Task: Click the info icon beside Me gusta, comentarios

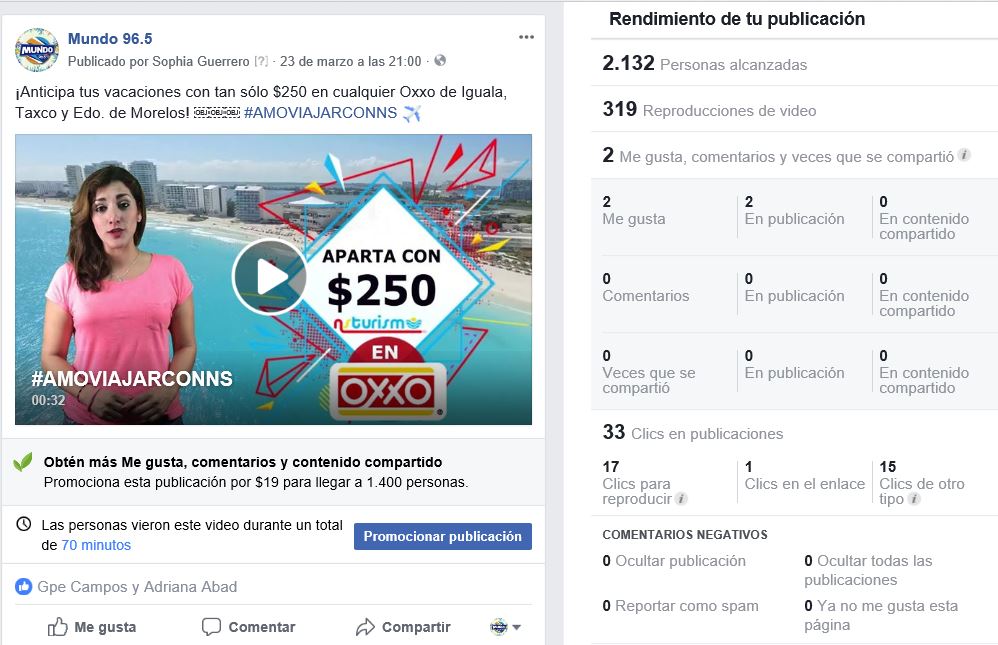Action: click(x=964, y=155)
